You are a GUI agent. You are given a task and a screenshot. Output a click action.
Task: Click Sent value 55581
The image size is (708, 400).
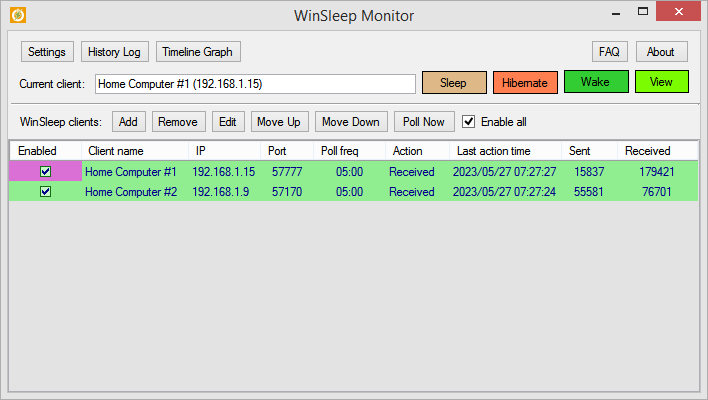pos(589,192)
